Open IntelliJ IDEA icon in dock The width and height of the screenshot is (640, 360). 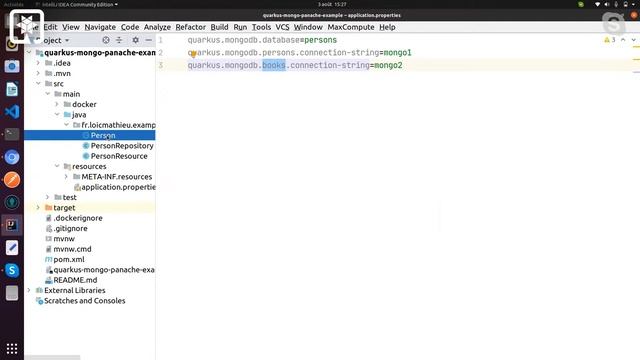coord(12,225)
